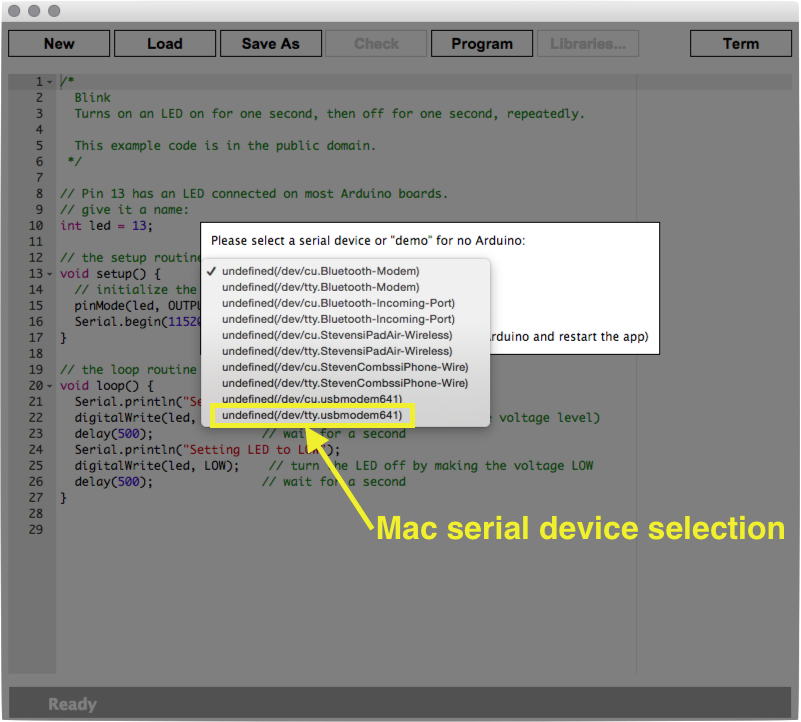Click the Save As button
The image size is (801, 722).
pos(271,44)
